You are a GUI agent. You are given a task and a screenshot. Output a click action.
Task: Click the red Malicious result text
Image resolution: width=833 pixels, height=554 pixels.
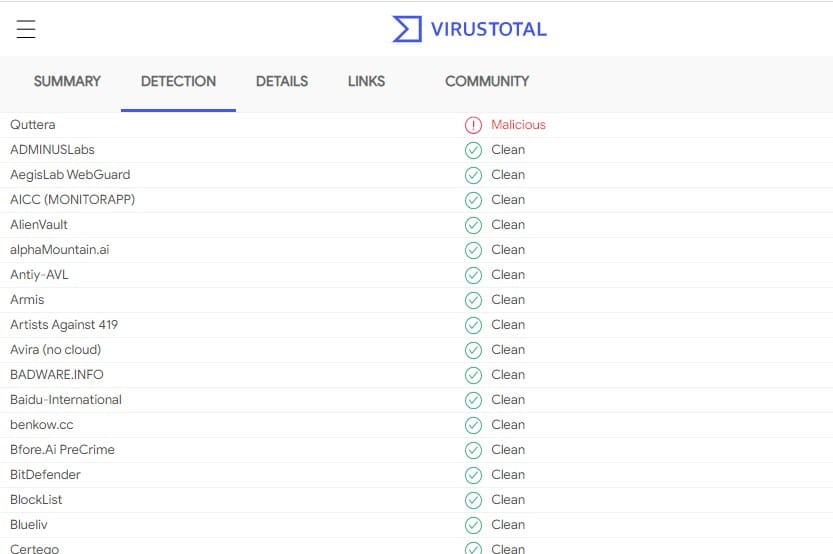coord(518,125)
